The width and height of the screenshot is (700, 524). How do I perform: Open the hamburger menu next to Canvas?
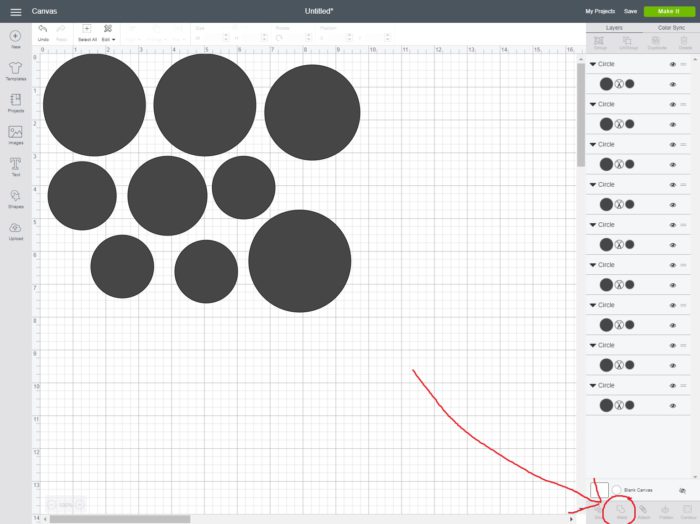click(16, 12)
